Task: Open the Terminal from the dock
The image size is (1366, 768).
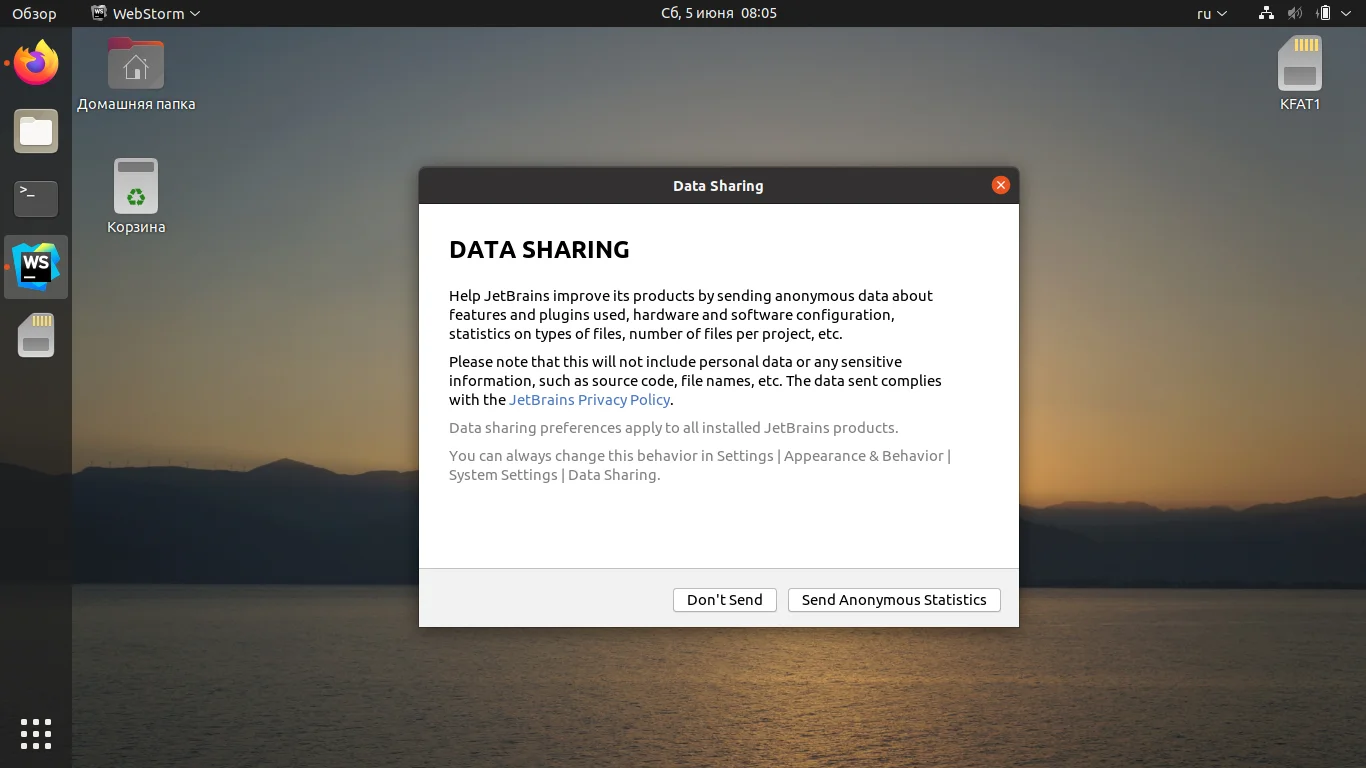Action: coord(36,199)
